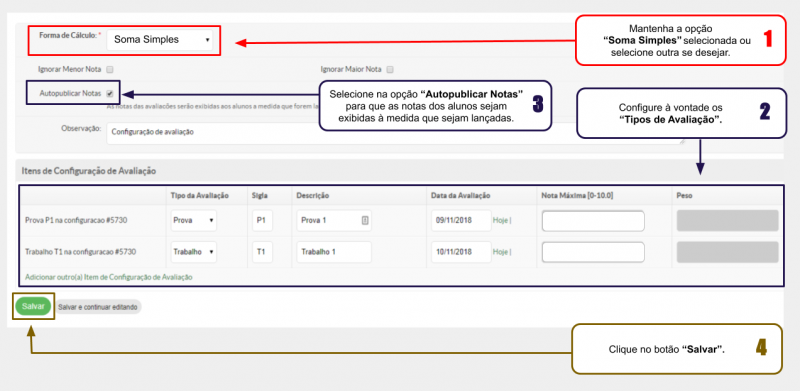This screenshot has height=391, width=800.
Task: Click the T1 sigla field
Action: pos(262,252)
